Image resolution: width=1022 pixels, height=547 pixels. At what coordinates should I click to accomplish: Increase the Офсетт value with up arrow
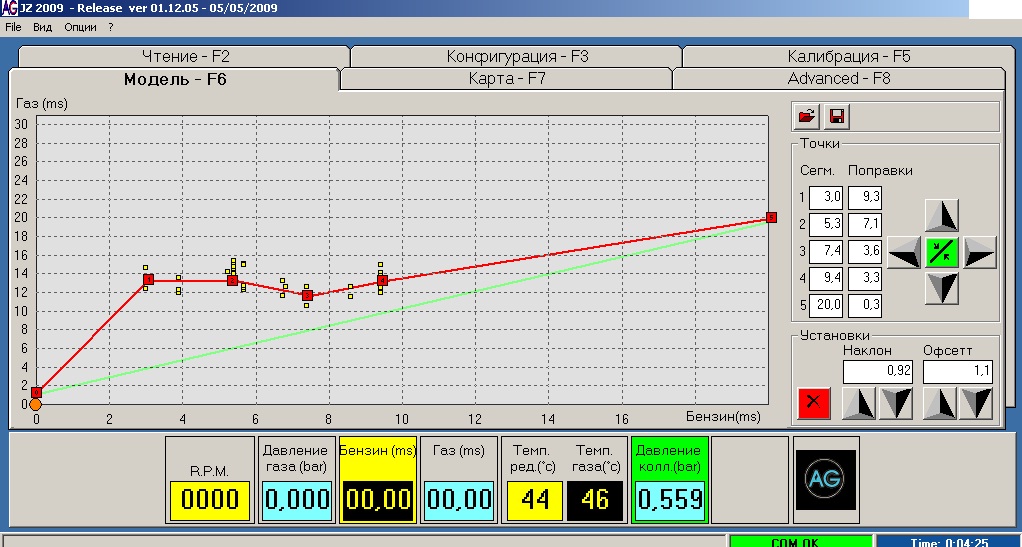coord(939,403)
